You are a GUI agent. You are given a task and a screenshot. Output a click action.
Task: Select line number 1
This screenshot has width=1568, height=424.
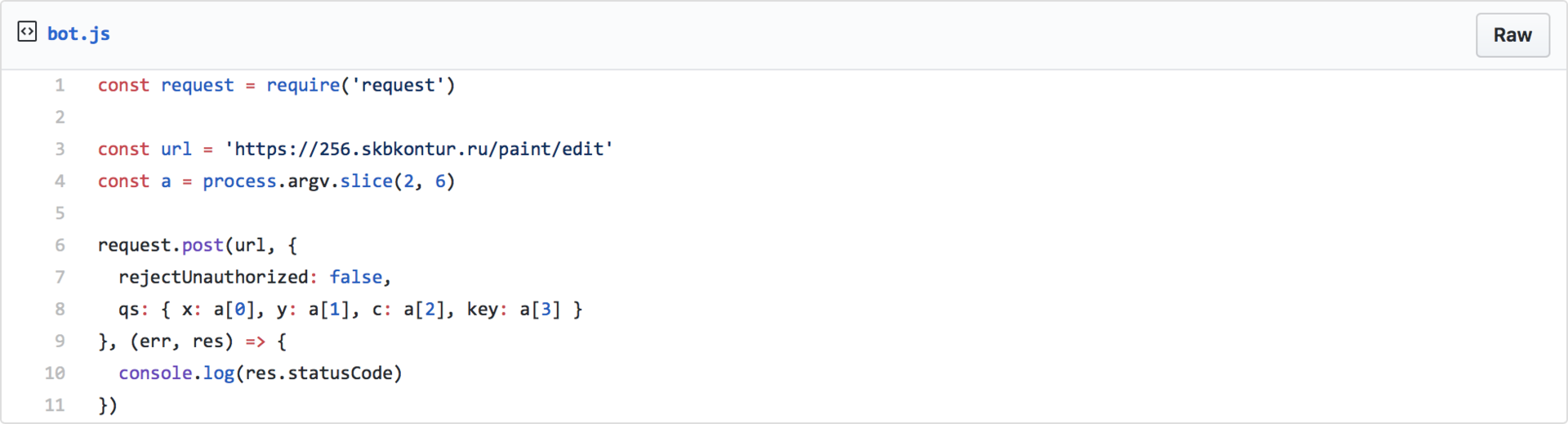(60, 85)
